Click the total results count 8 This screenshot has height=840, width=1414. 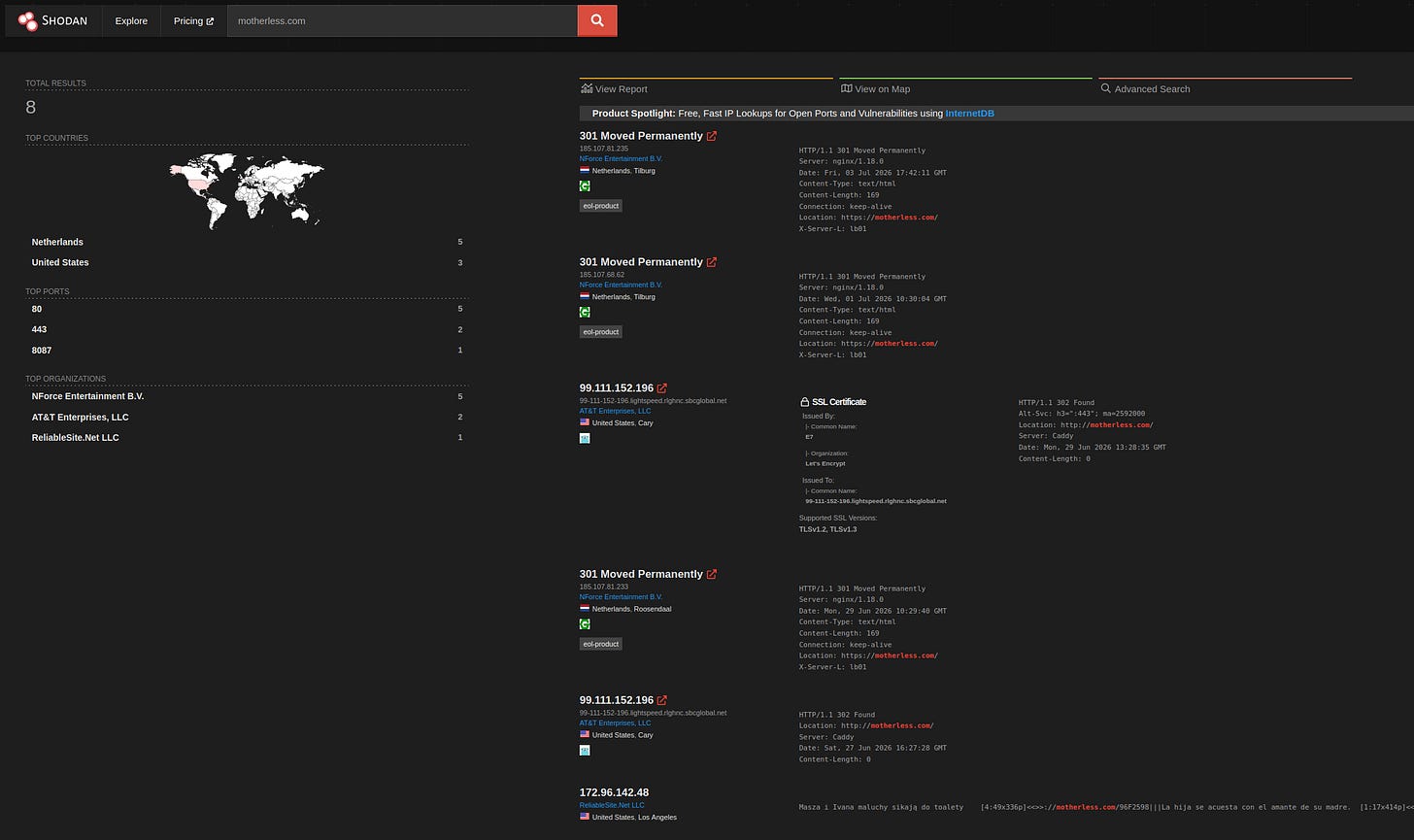(31, 108)
